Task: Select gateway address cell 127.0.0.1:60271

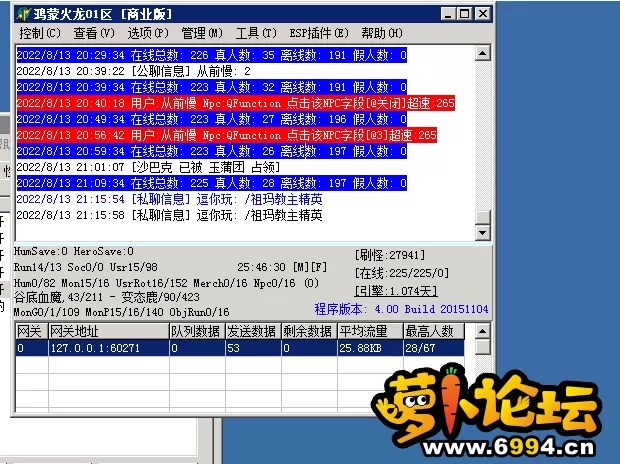Action: pos(109,348)
